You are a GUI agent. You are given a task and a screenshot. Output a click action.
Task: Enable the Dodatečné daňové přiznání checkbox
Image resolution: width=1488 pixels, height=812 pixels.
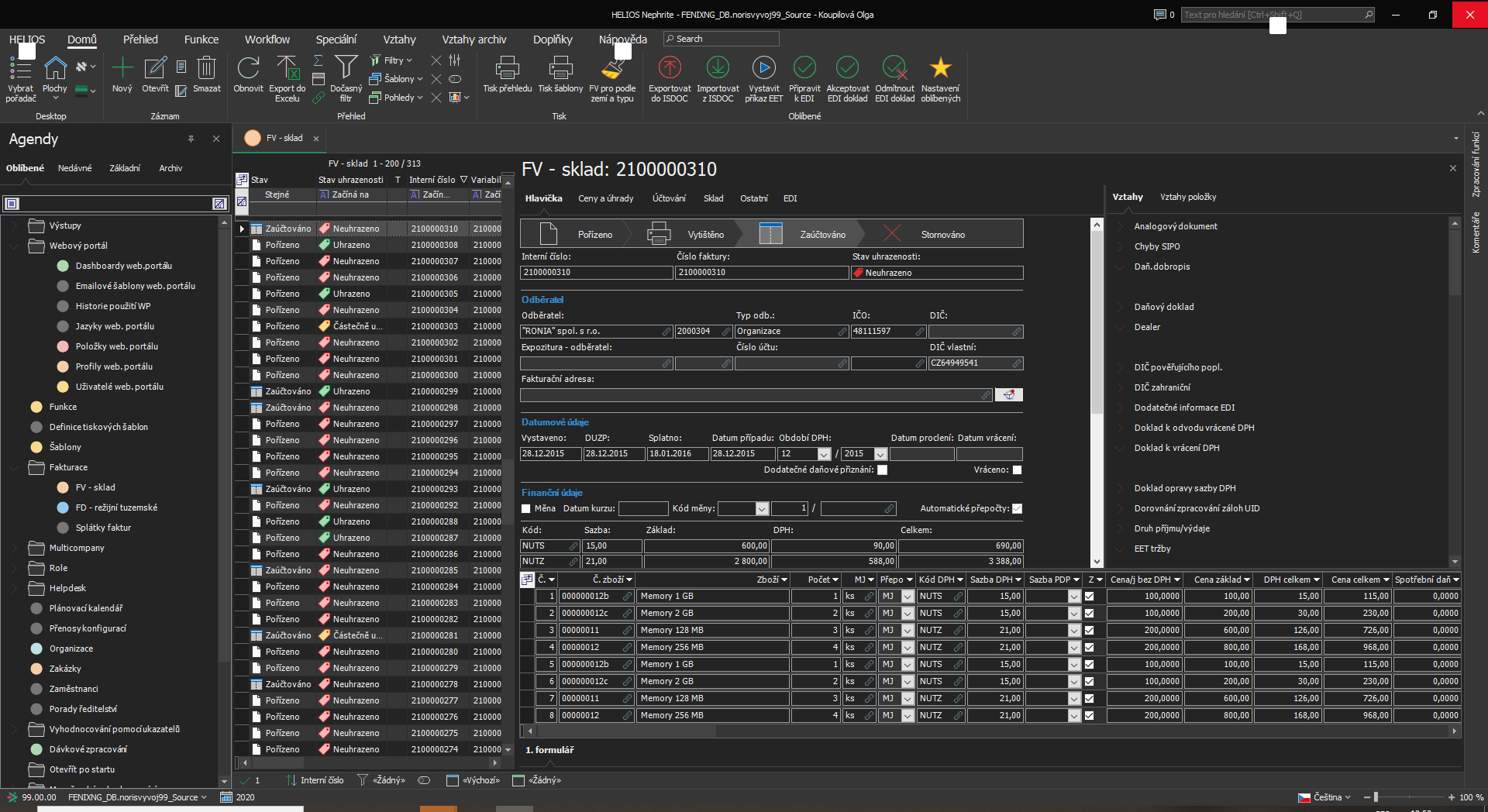(x=882, y=470)
